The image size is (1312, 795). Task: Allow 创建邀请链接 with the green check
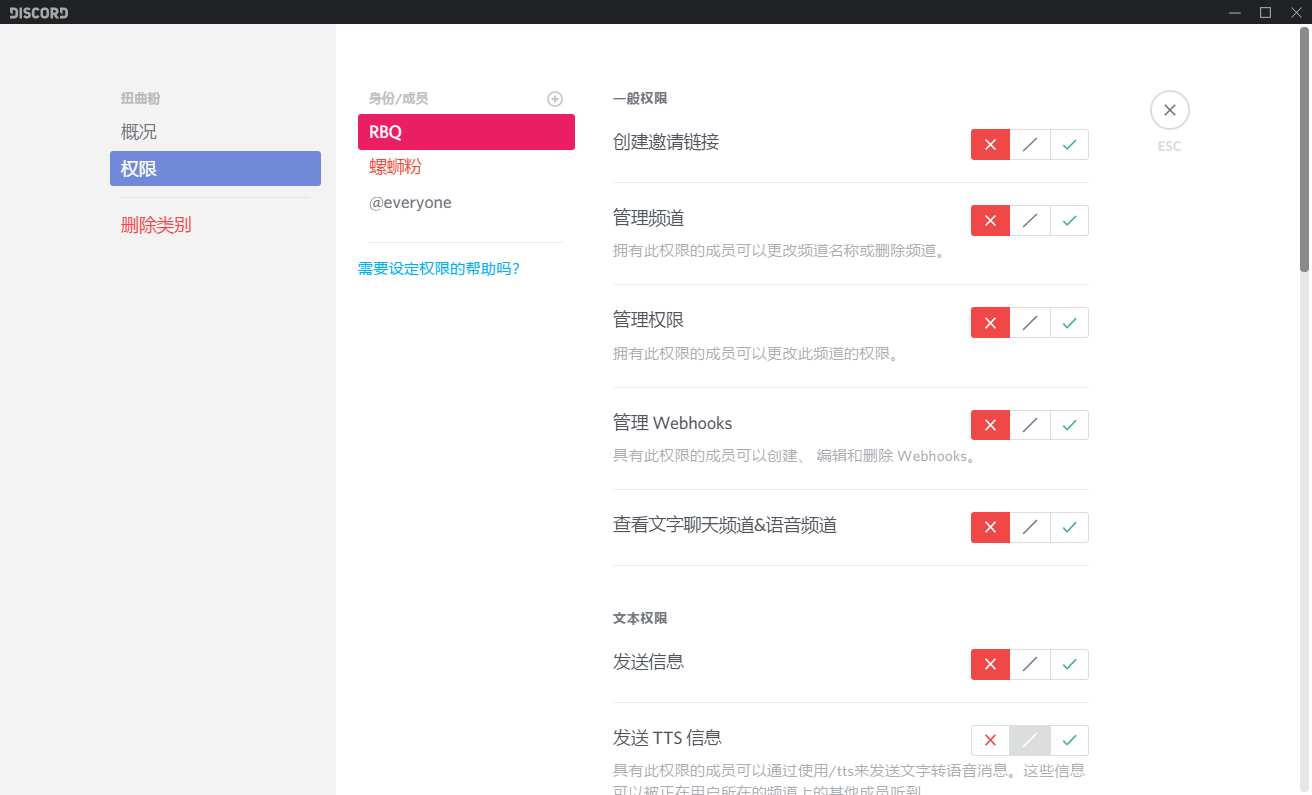point(1069,145)
